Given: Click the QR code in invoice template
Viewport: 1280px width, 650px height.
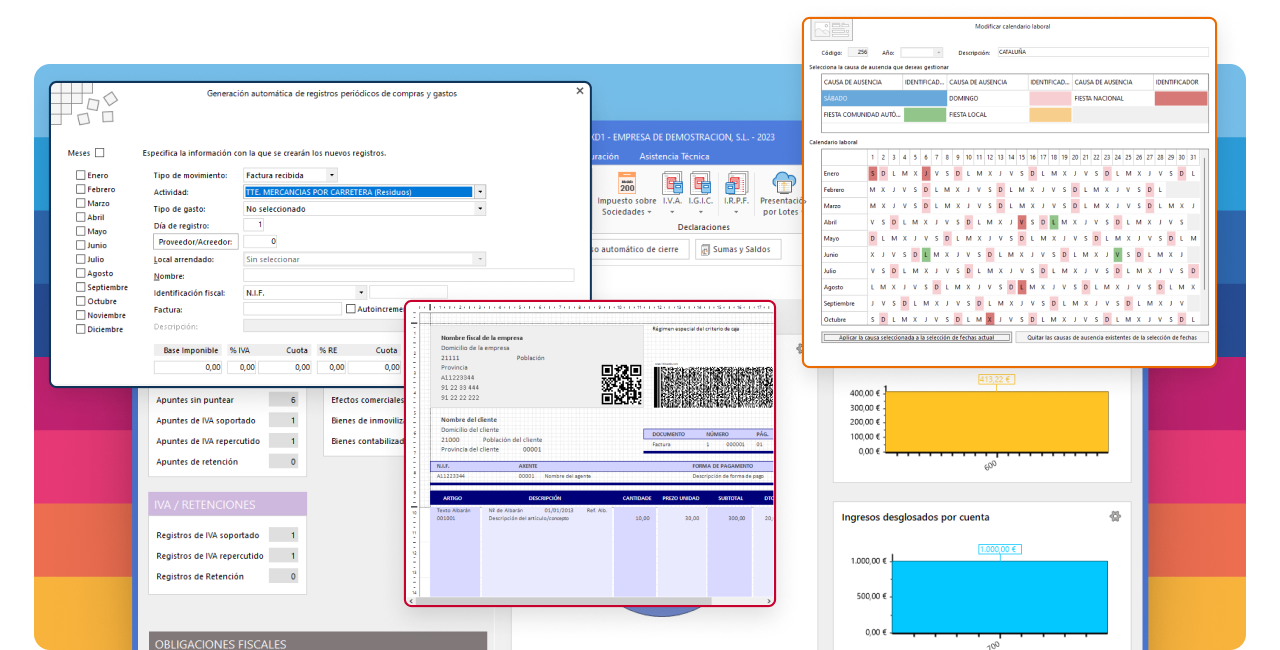Looking at the screenshot, I should click(621, 384).
